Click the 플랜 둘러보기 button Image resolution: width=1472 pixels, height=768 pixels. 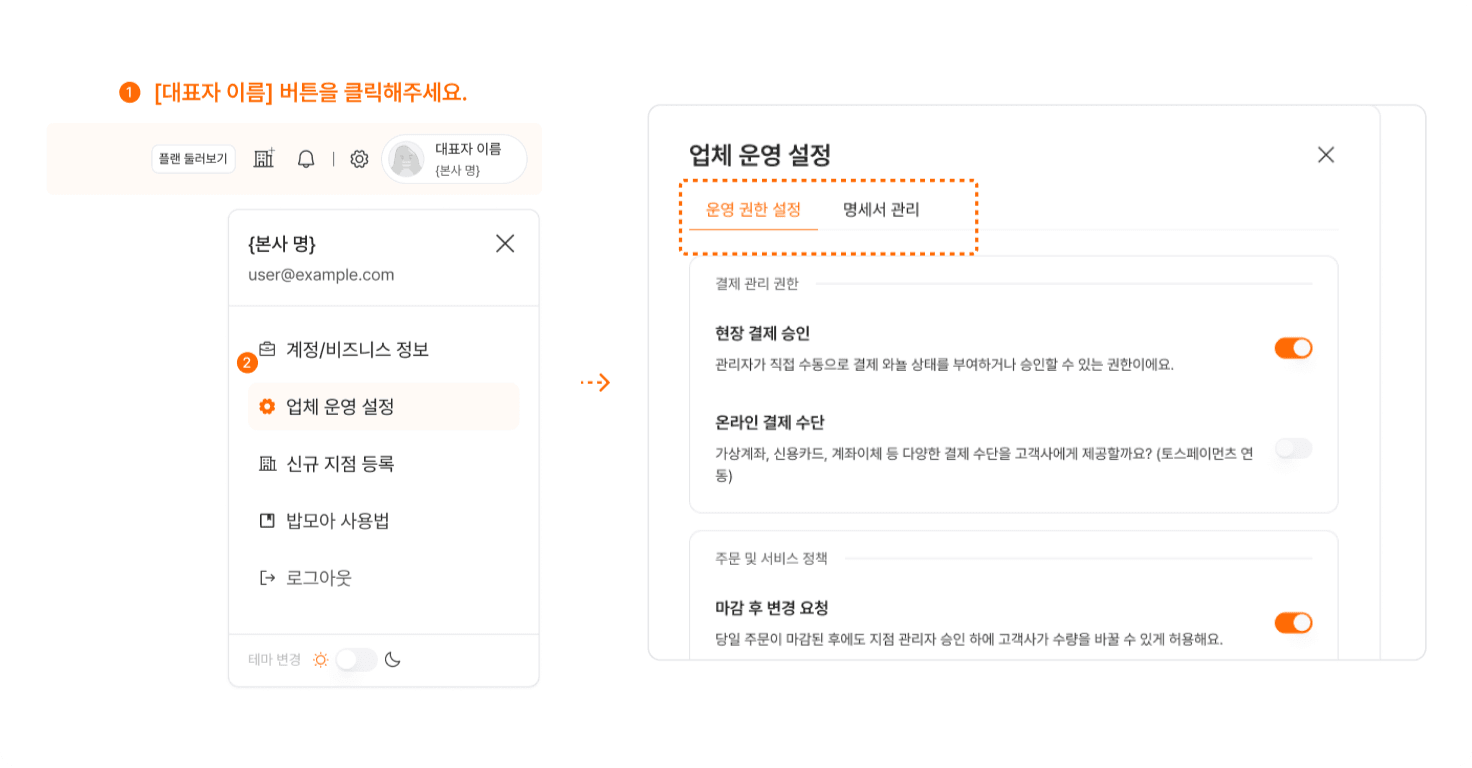click(194, 159)
